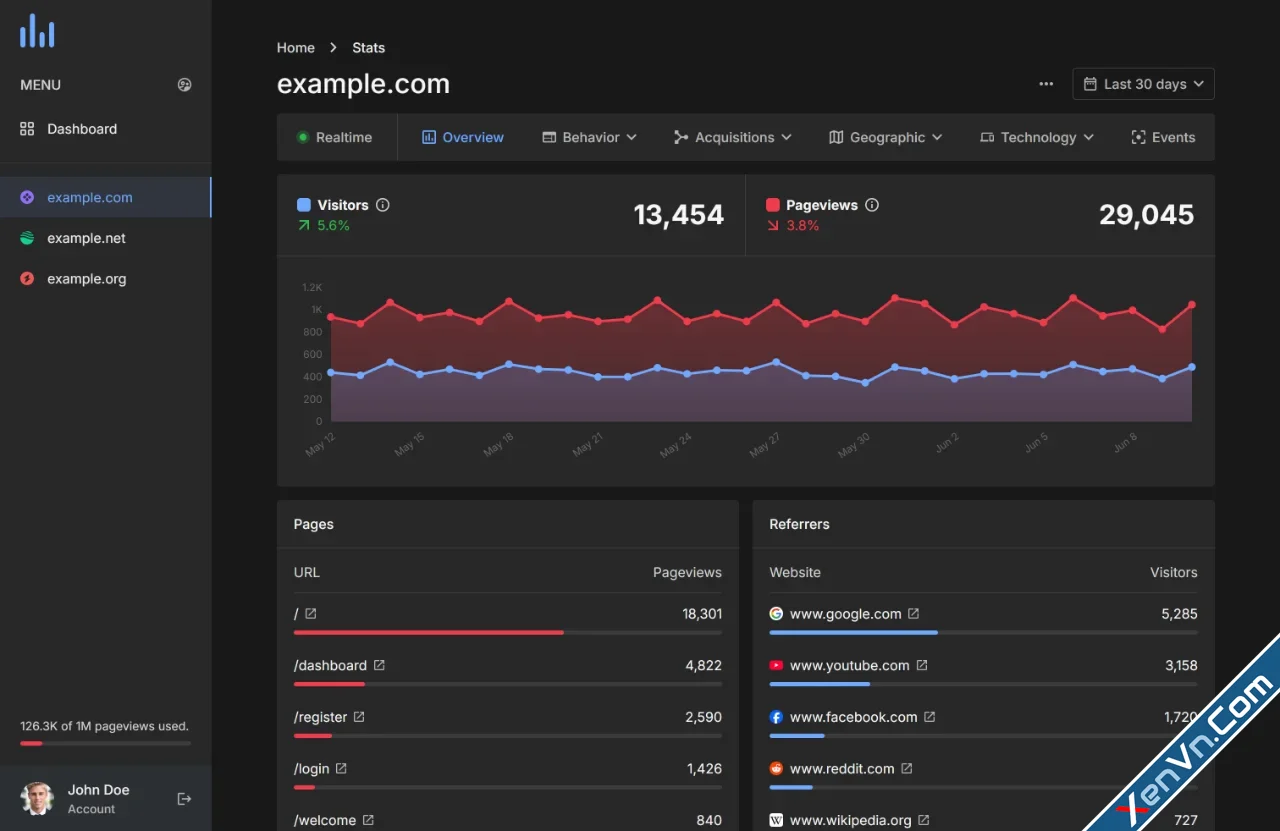The height and width of the screenshot is (831, 1280).
Task: Open the Pageviews info tooltip icon
Action: (x=871, y=205)
